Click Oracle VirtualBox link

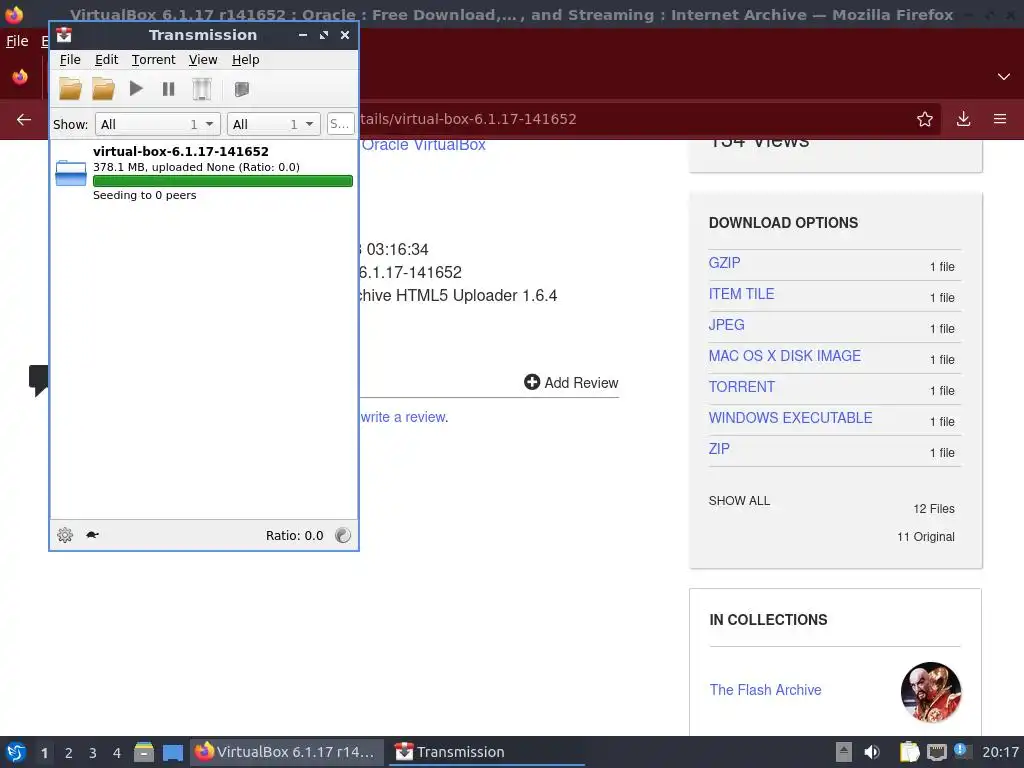coord(423,145)
